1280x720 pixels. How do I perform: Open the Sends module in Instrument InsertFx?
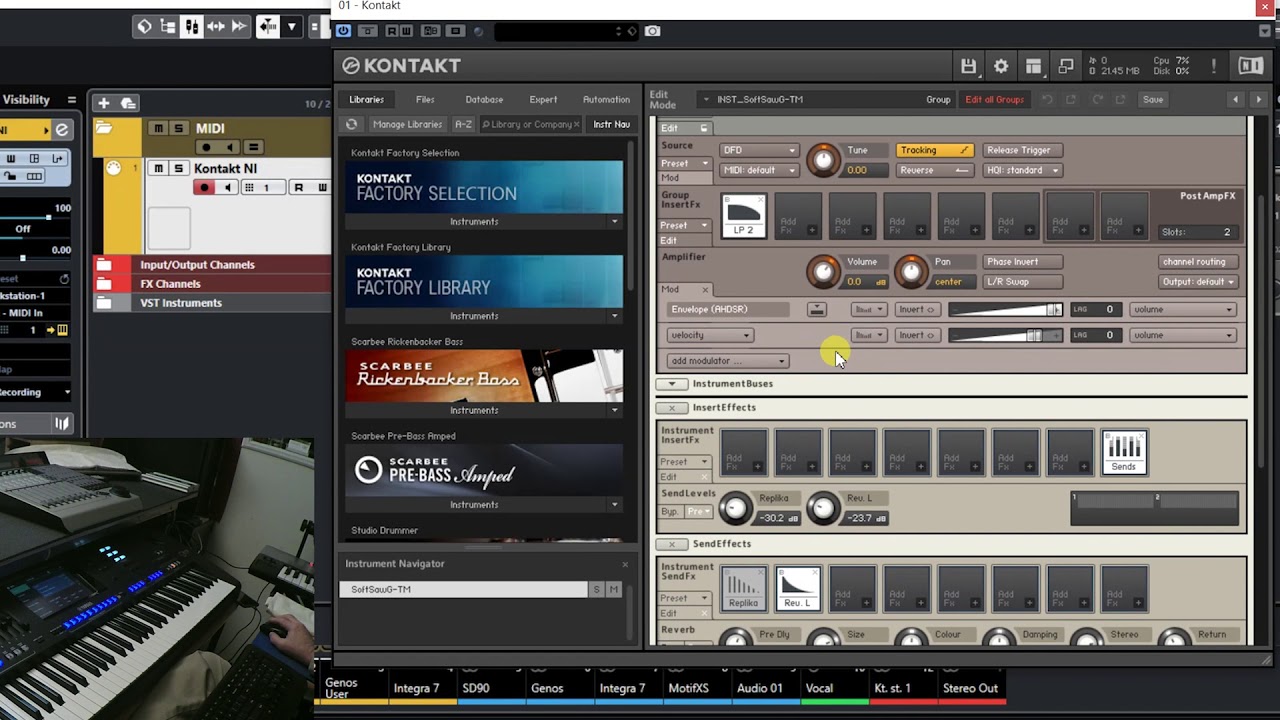1123,452
